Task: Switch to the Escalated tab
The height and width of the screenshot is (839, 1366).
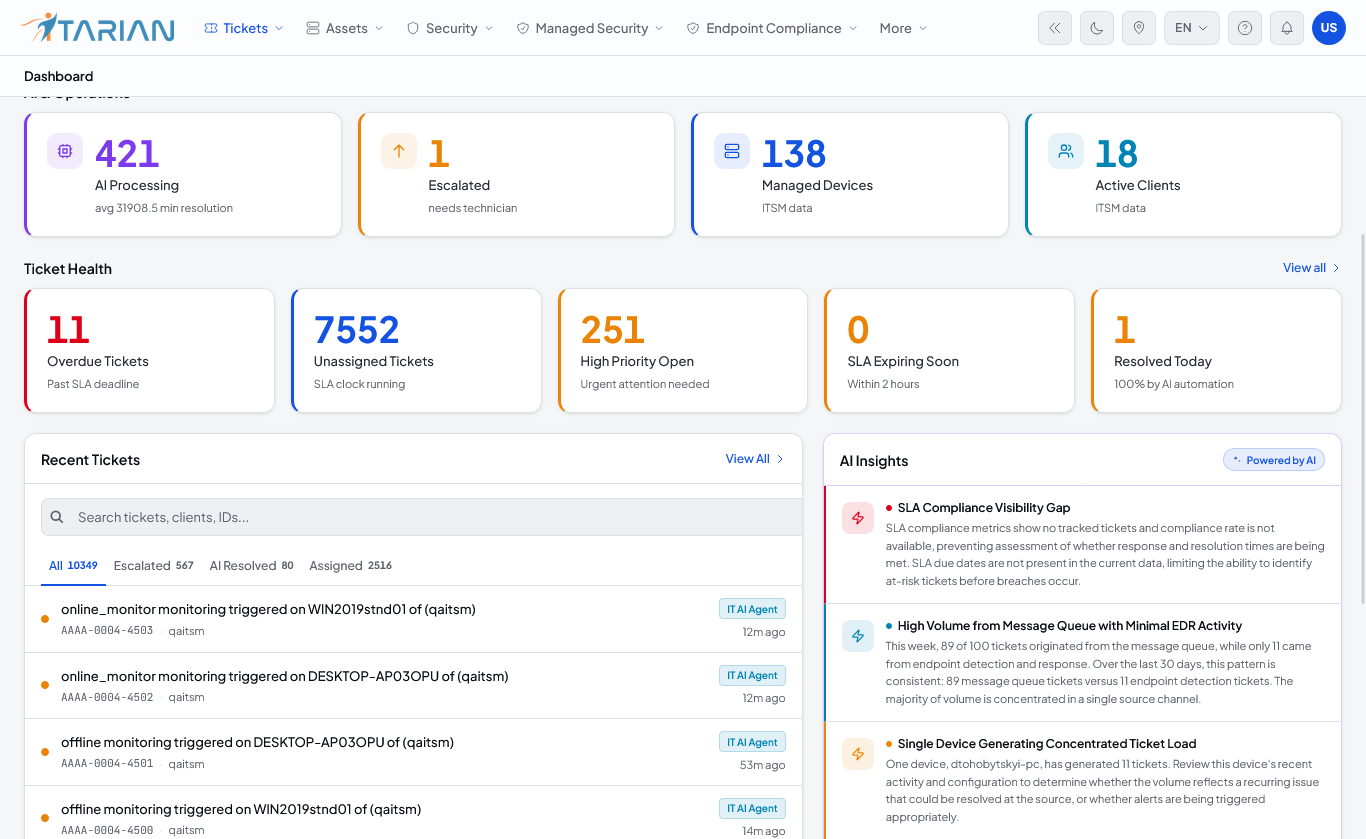Action: tap(154, 566)
